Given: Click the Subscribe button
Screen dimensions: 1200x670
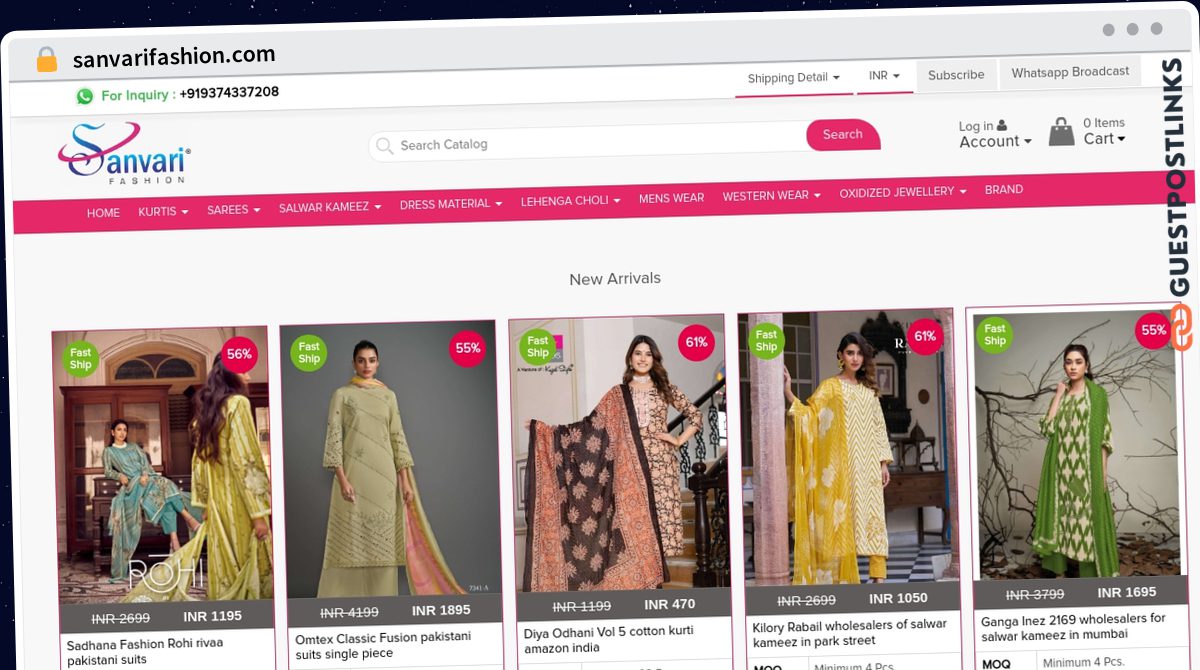Looking at the screenshot, I should pyautogui.click(x=956, y=75).
